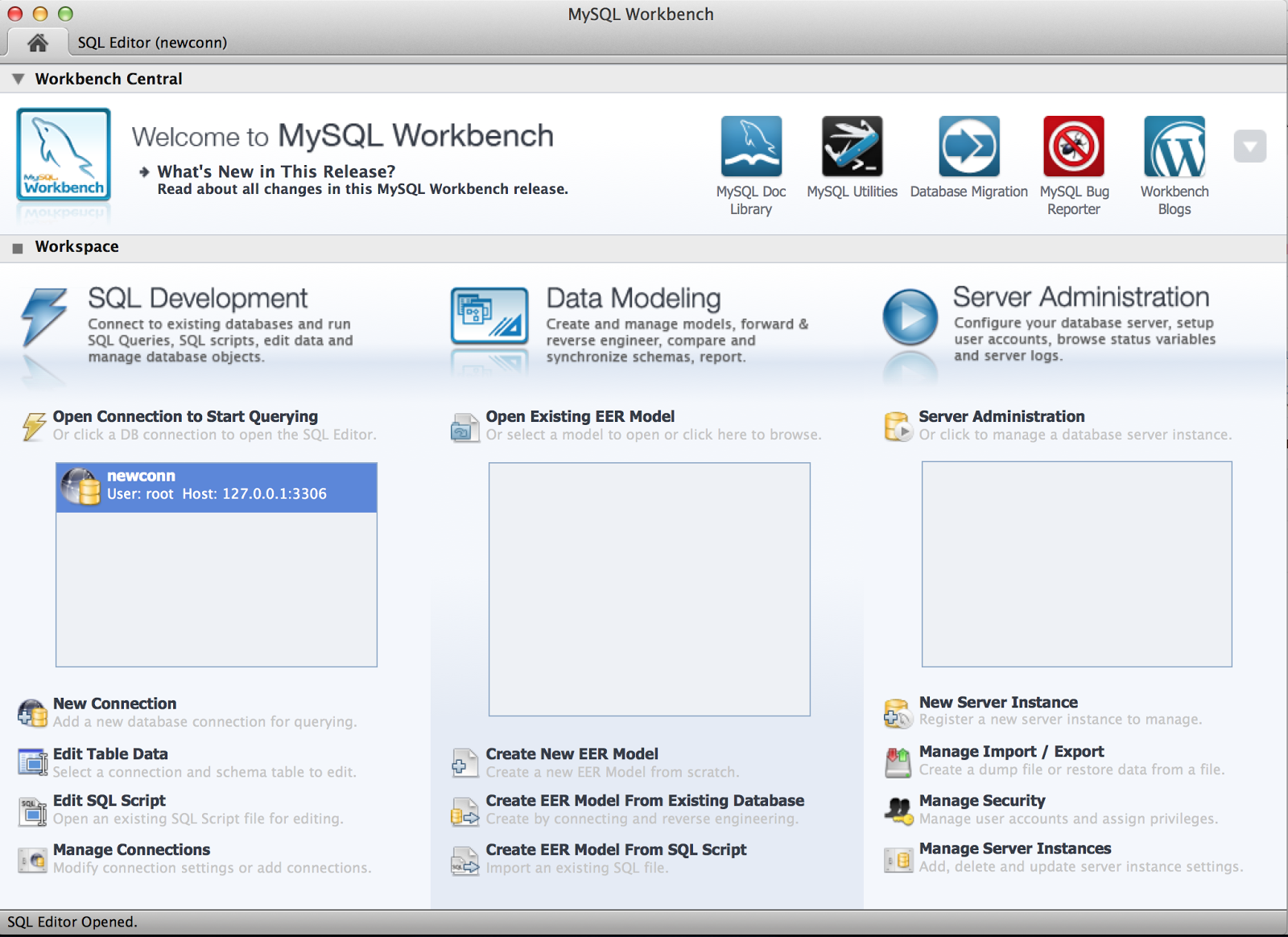This screenshot has height=937, width=1288.
Task: Click the EER models list box
Action: 650,589
